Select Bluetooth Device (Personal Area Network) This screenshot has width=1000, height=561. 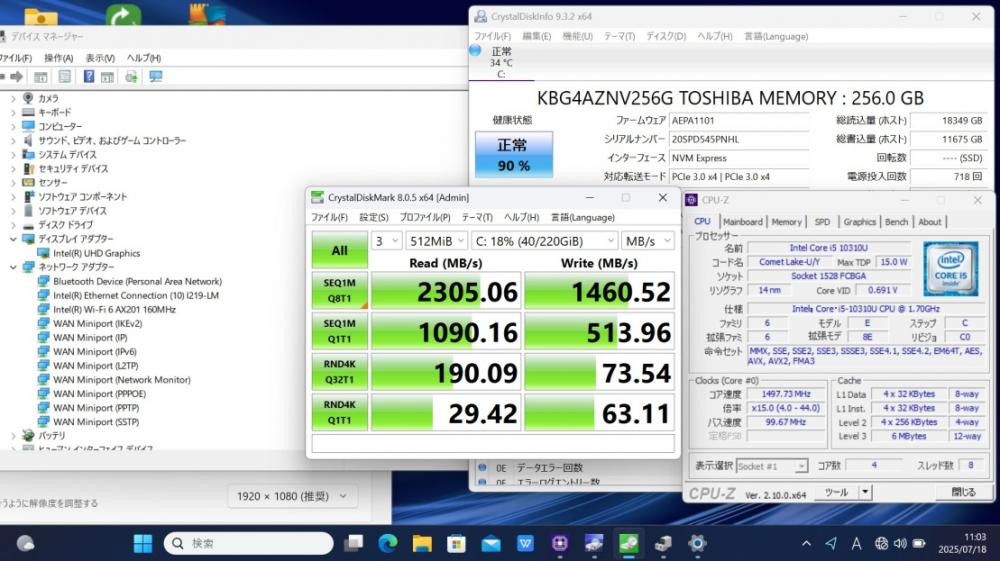tap(137, 281)
